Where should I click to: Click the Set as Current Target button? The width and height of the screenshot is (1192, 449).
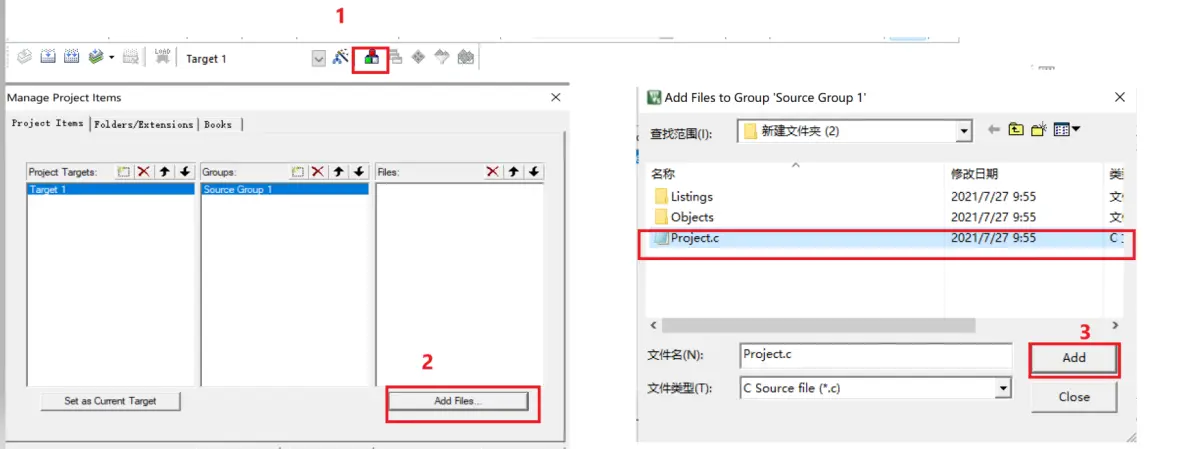coord(110,401)
